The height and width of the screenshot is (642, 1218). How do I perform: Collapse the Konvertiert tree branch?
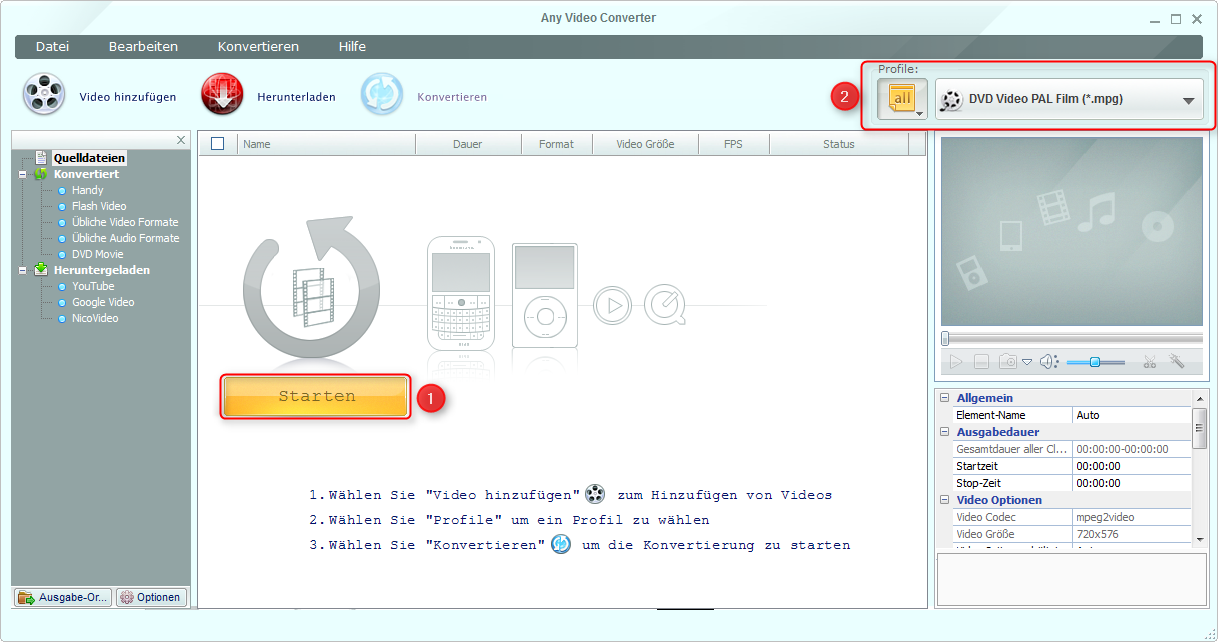click(x=22, y=174)
